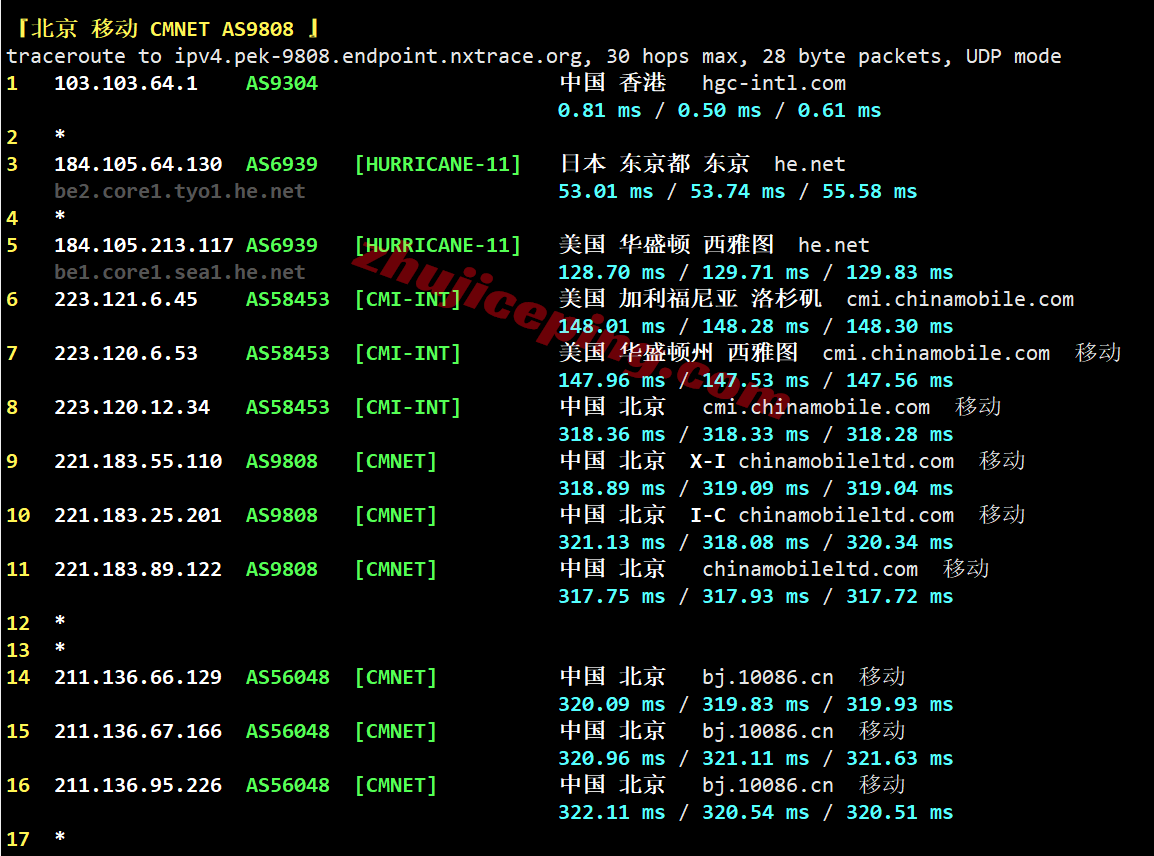
Task: Click hostname be2.core1.tyo1.he.net
Action: tap(180, 191)
